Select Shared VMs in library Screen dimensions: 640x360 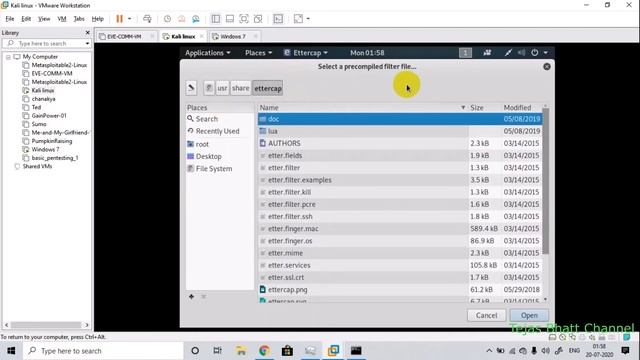37,166
